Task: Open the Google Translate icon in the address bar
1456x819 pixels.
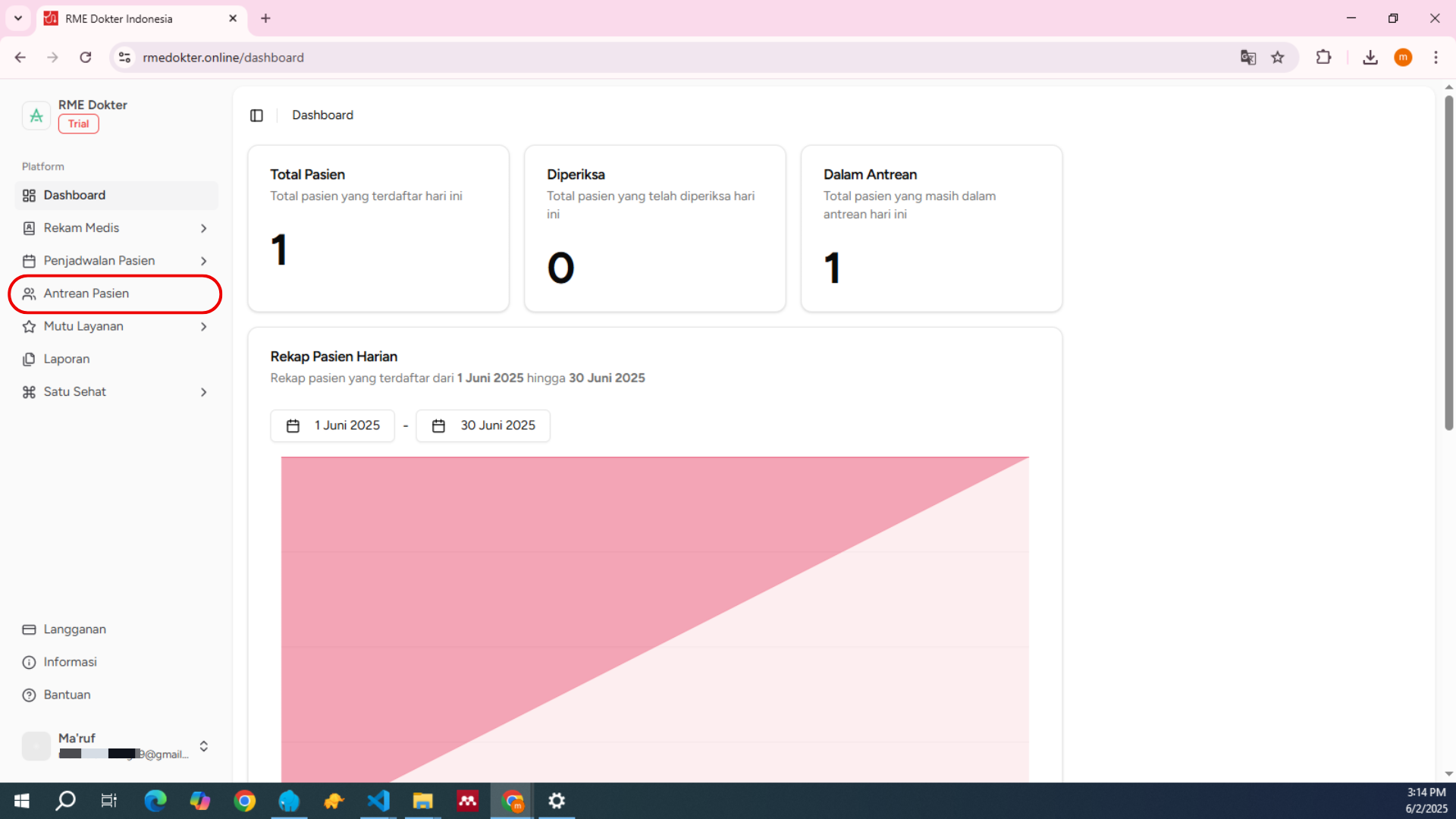Action: (x=1248, y=58)
